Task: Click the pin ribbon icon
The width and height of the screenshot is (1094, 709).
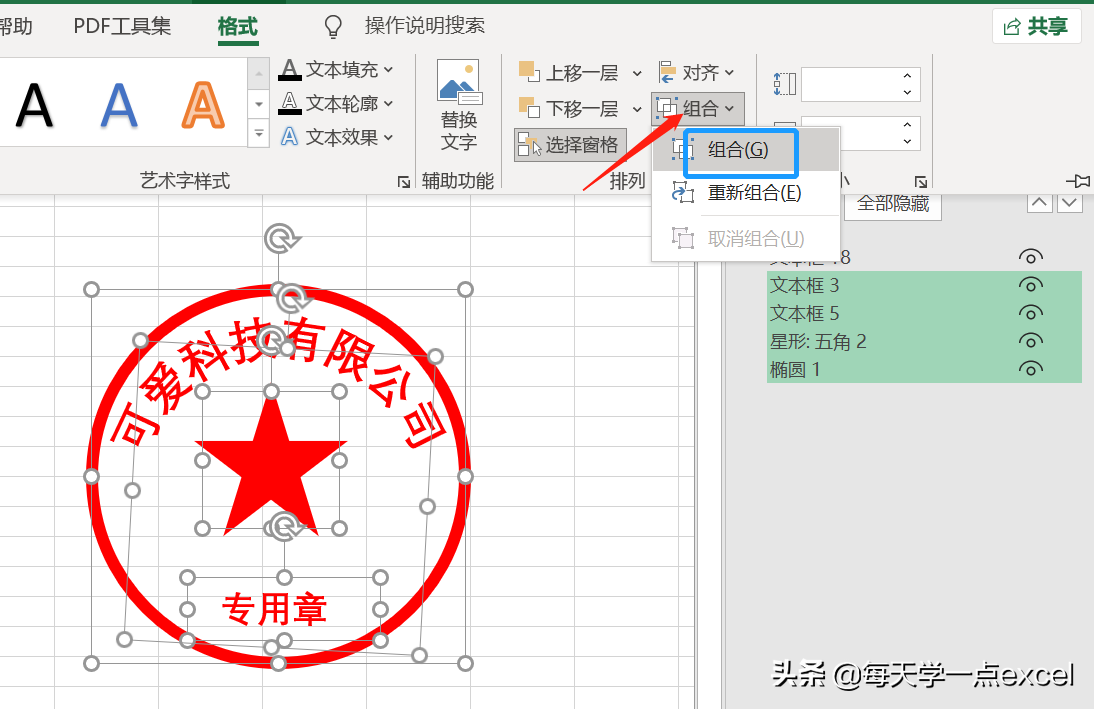Action: (1079, 181)
